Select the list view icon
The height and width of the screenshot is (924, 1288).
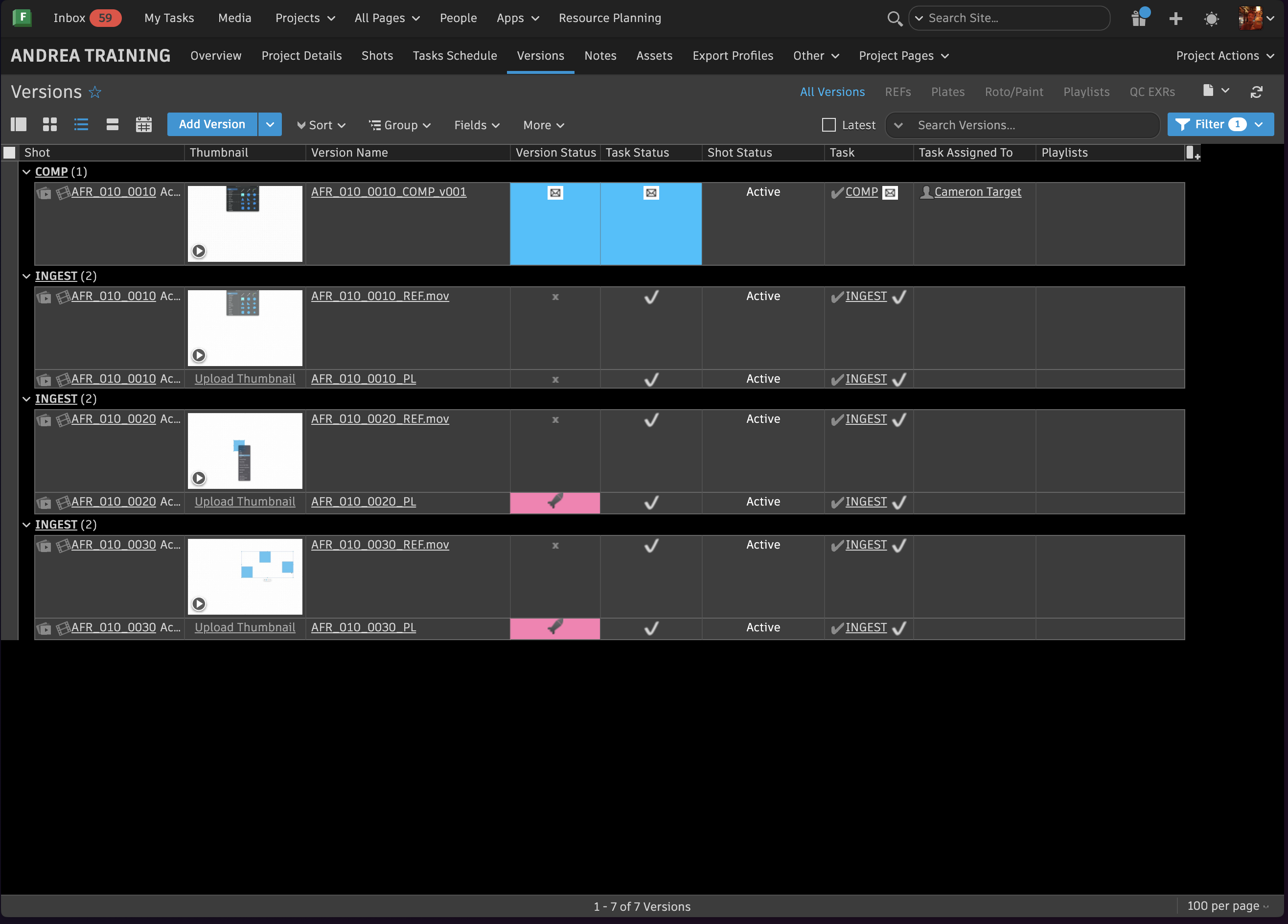(81, 124)
